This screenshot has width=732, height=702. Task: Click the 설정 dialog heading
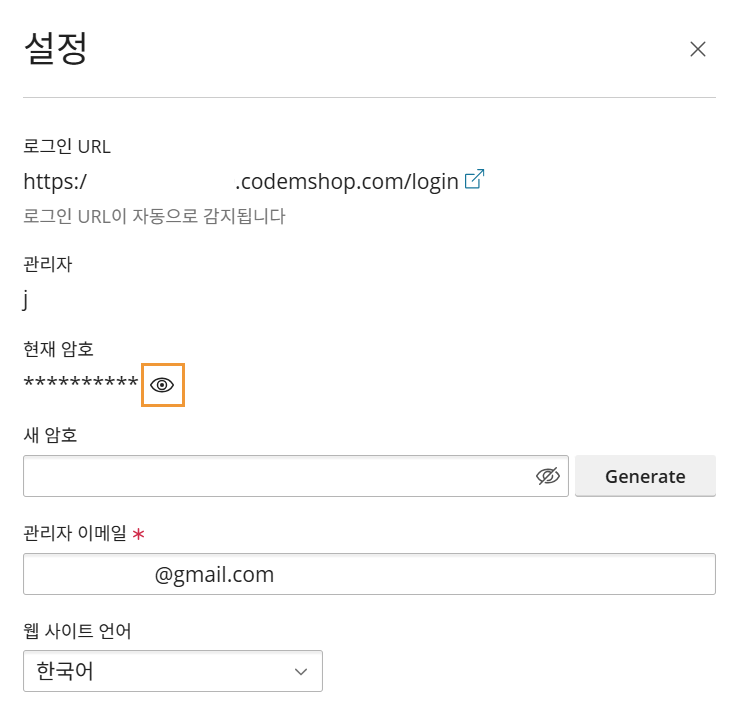(x=55, y=48)
